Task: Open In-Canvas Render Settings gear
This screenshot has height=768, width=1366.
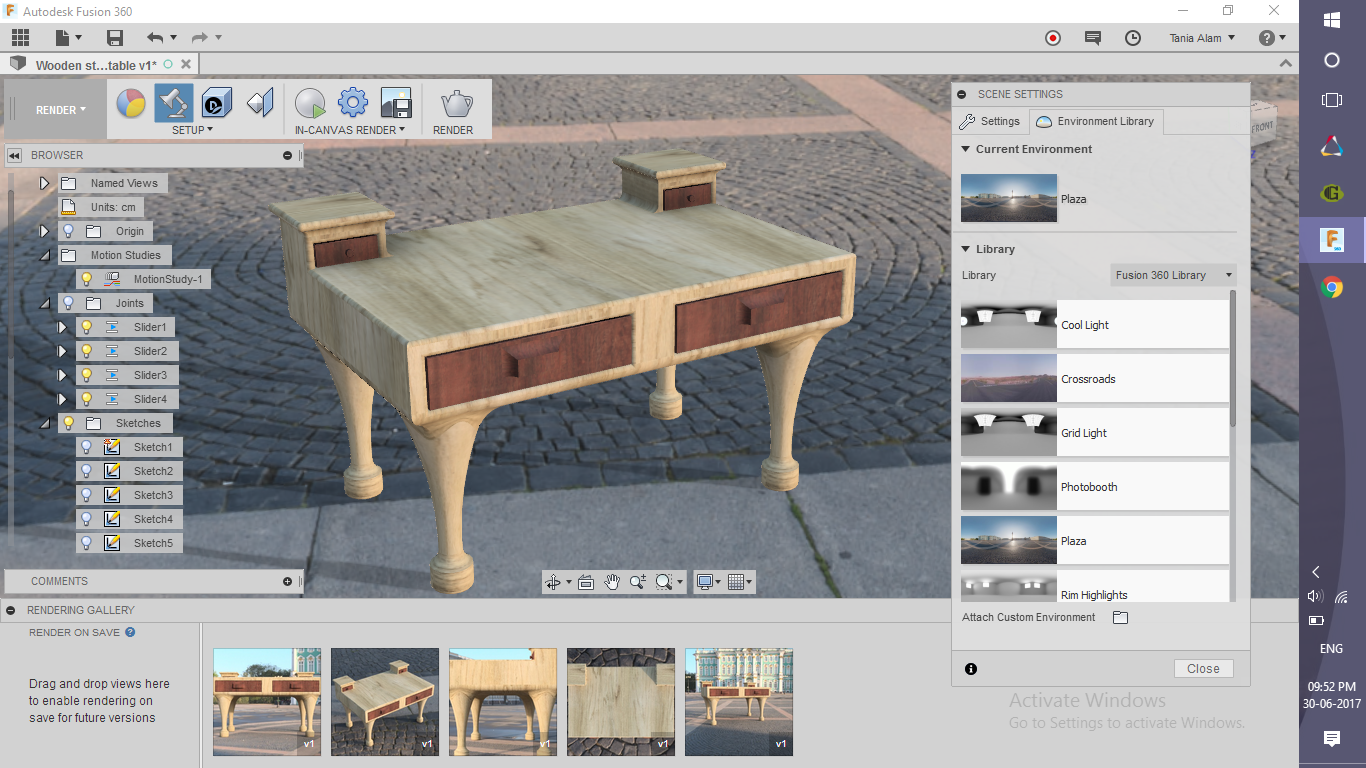Action: 353,103
